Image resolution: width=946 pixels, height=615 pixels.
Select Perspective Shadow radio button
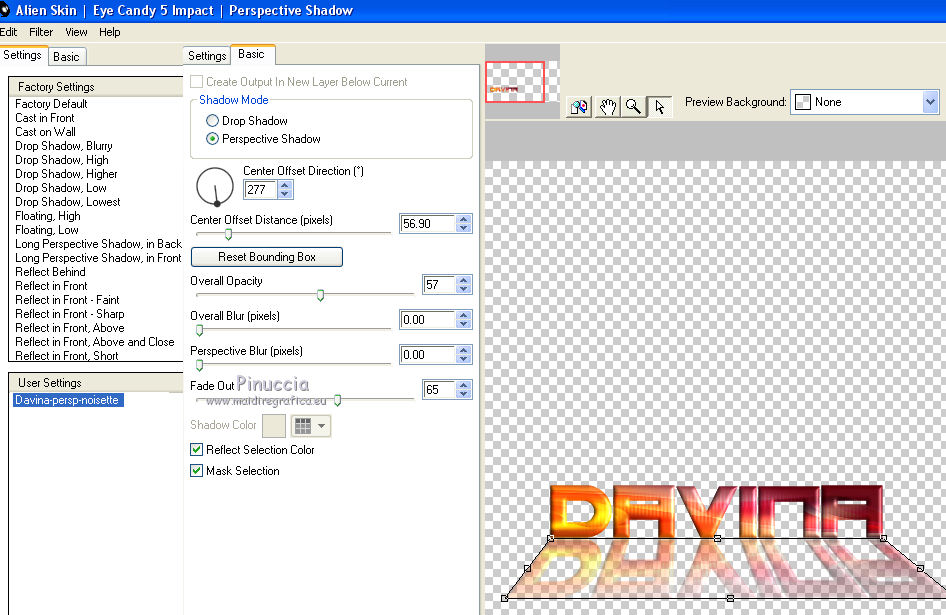tap(212, 139)
